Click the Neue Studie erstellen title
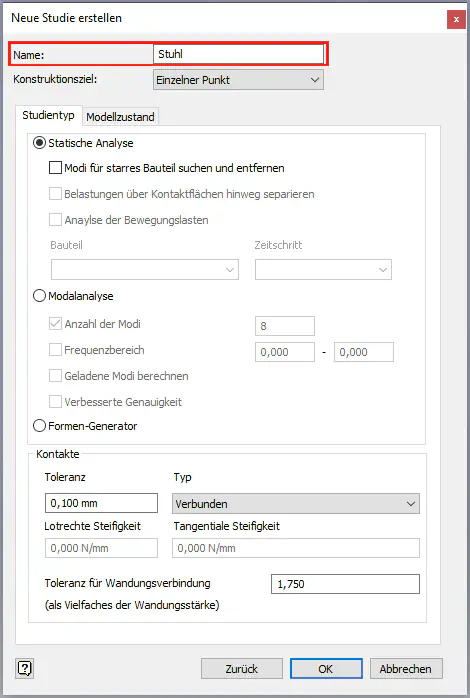 [x=66, y=18]
